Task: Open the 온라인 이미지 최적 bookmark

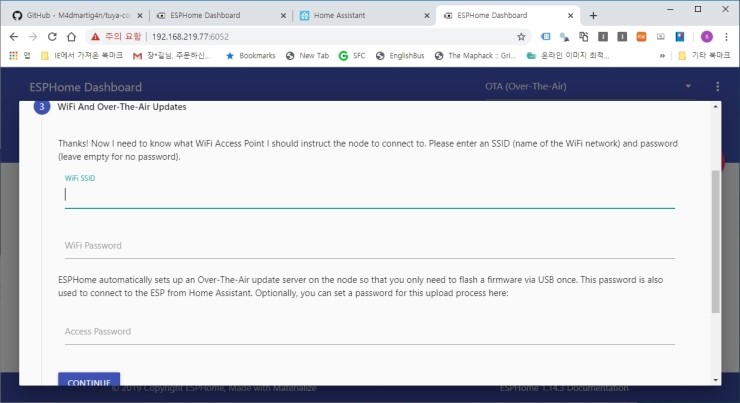Action: tap(568, 56)
